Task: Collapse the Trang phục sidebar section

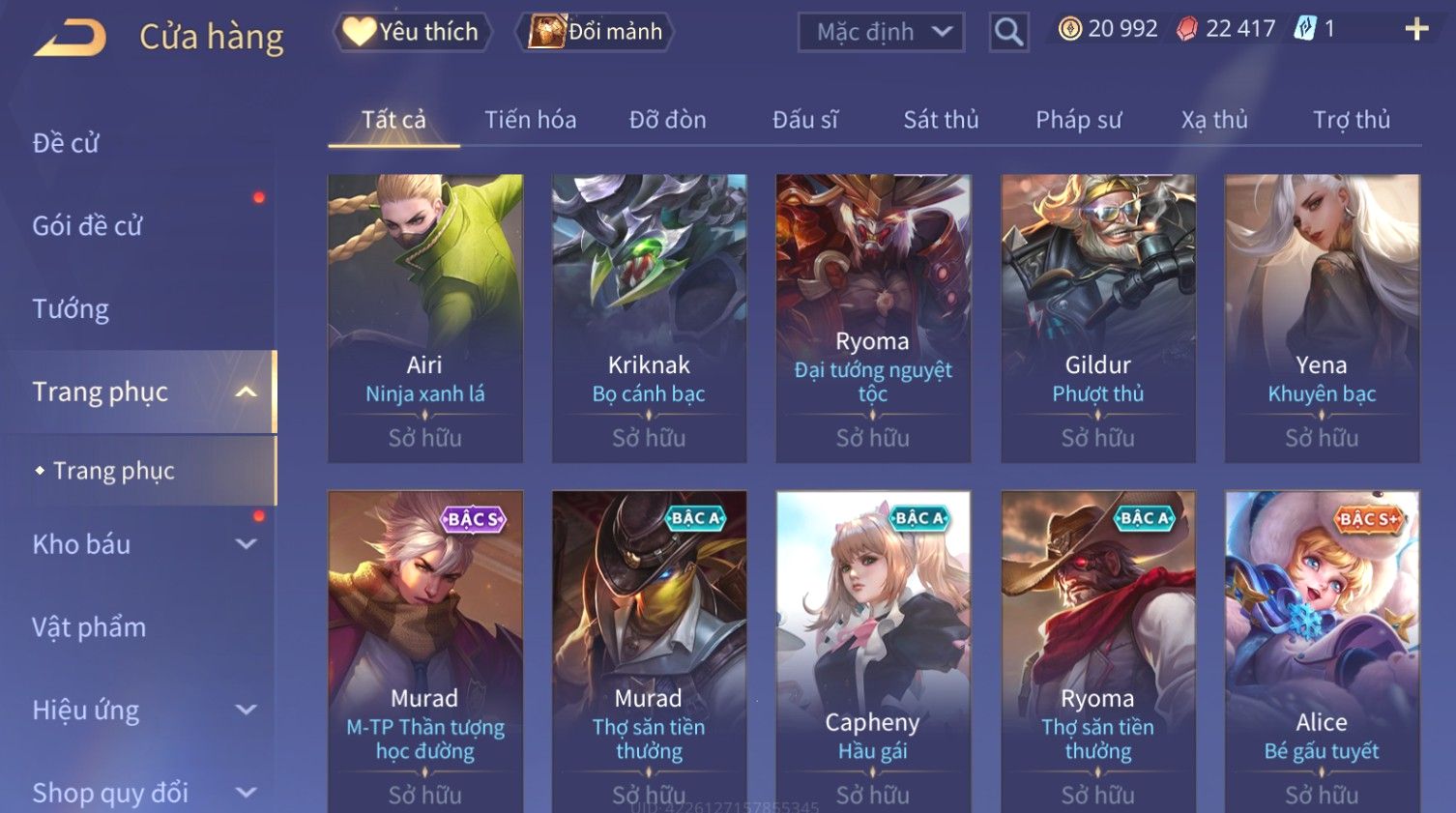Action: 247,392
